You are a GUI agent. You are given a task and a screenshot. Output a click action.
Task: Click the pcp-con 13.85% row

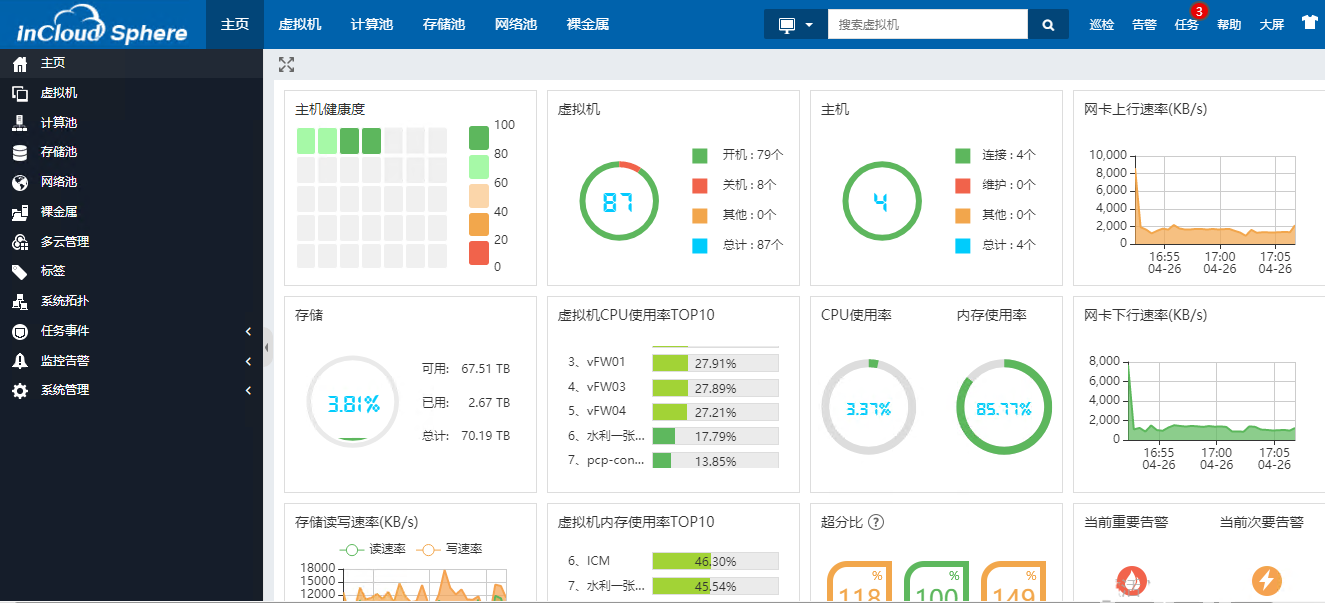673,461
